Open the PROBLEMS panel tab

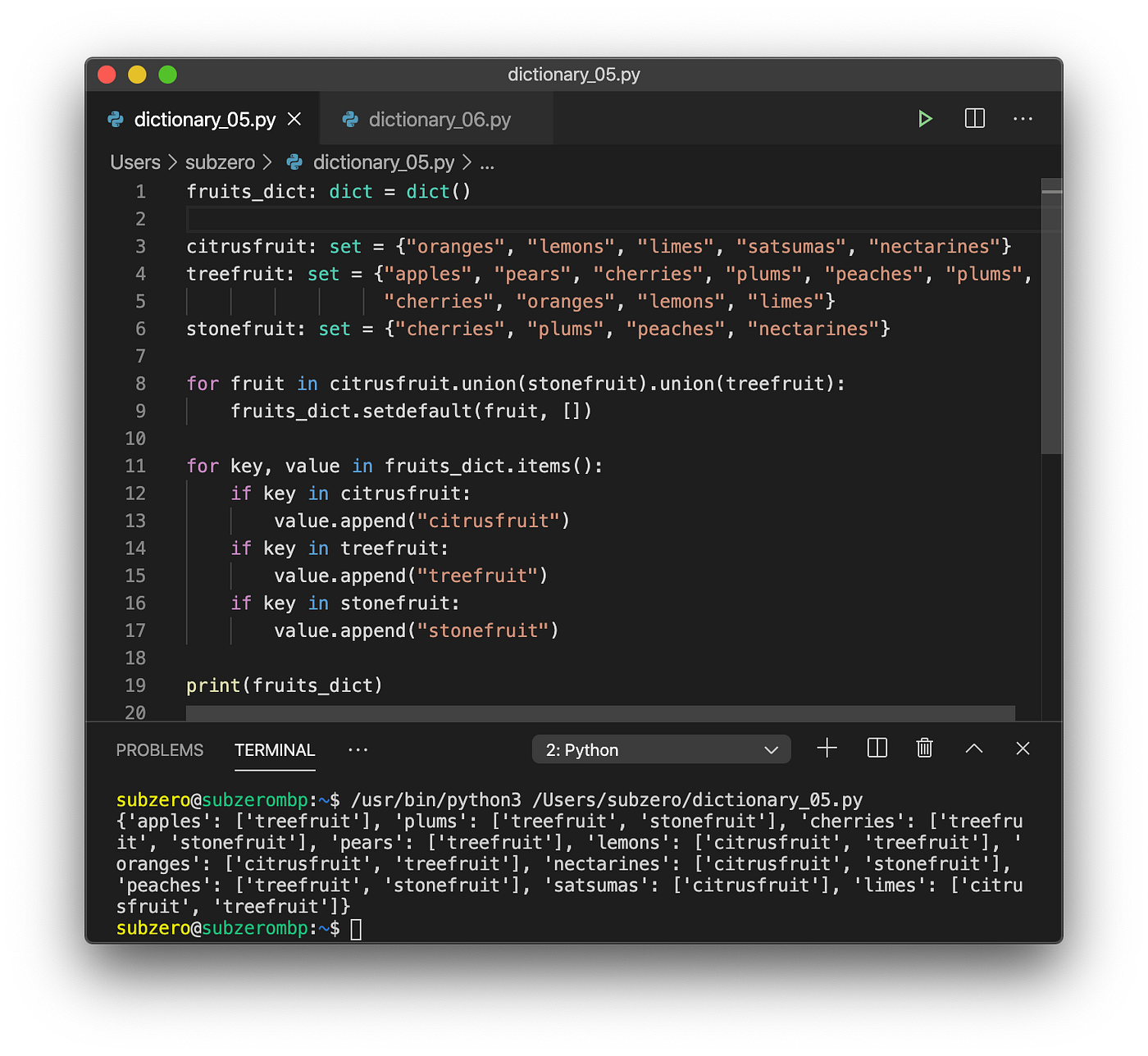point(160,750)
